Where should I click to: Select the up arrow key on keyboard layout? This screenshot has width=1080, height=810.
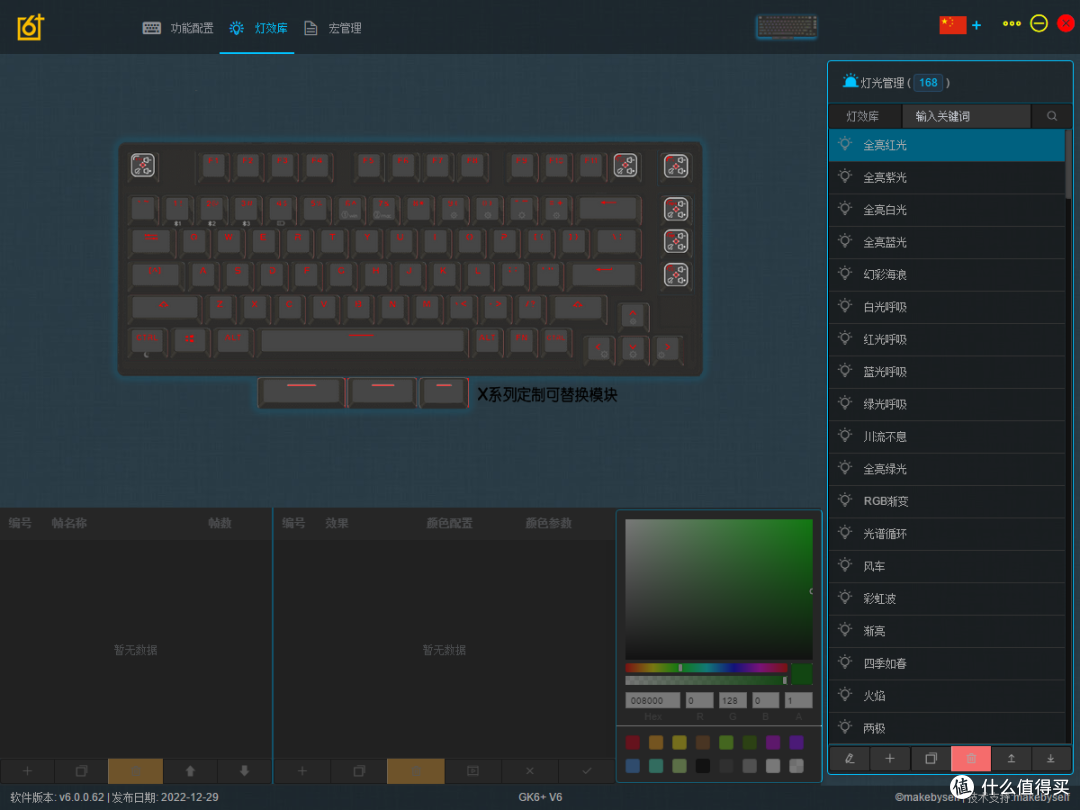(632, 315)
